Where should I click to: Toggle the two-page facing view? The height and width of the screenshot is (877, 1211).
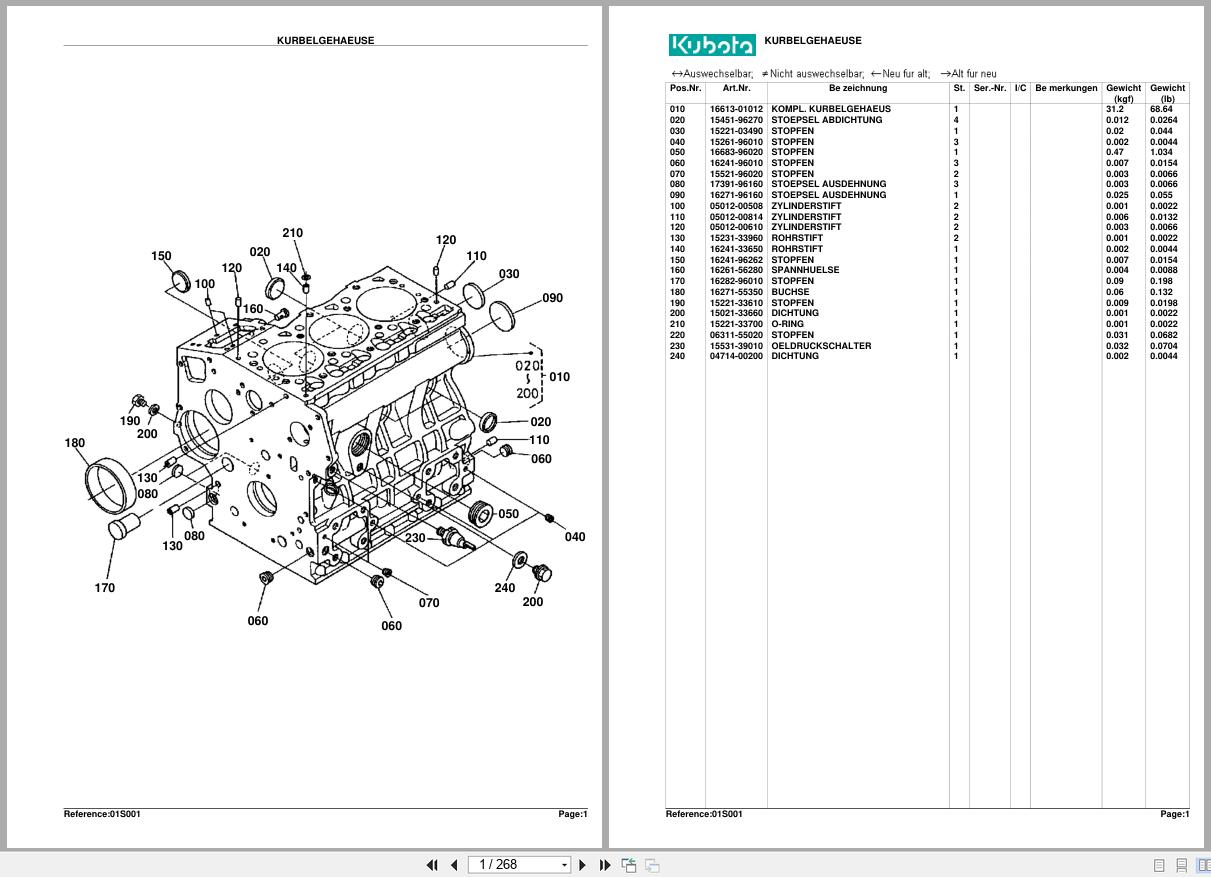1205,864
